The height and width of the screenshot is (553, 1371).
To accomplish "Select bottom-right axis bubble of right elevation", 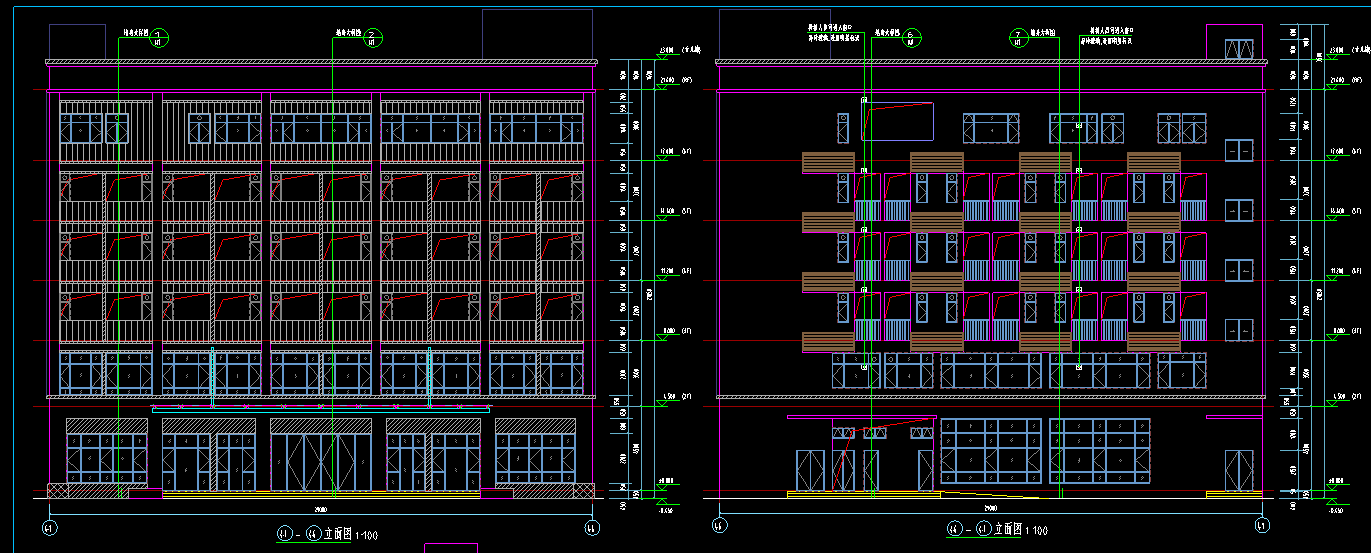I will (x=1261, y=525).
